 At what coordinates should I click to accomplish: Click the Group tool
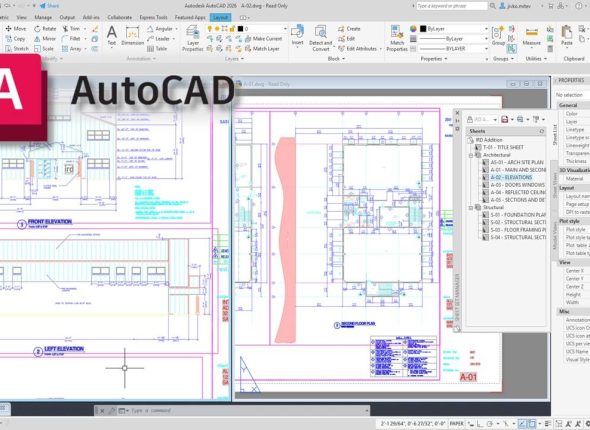(x=499, y=36)
